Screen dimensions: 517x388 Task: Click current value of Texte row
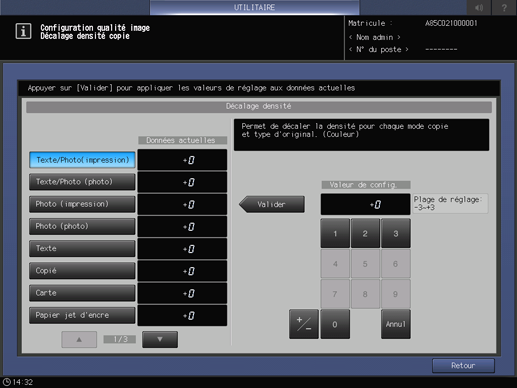(182, 249)
